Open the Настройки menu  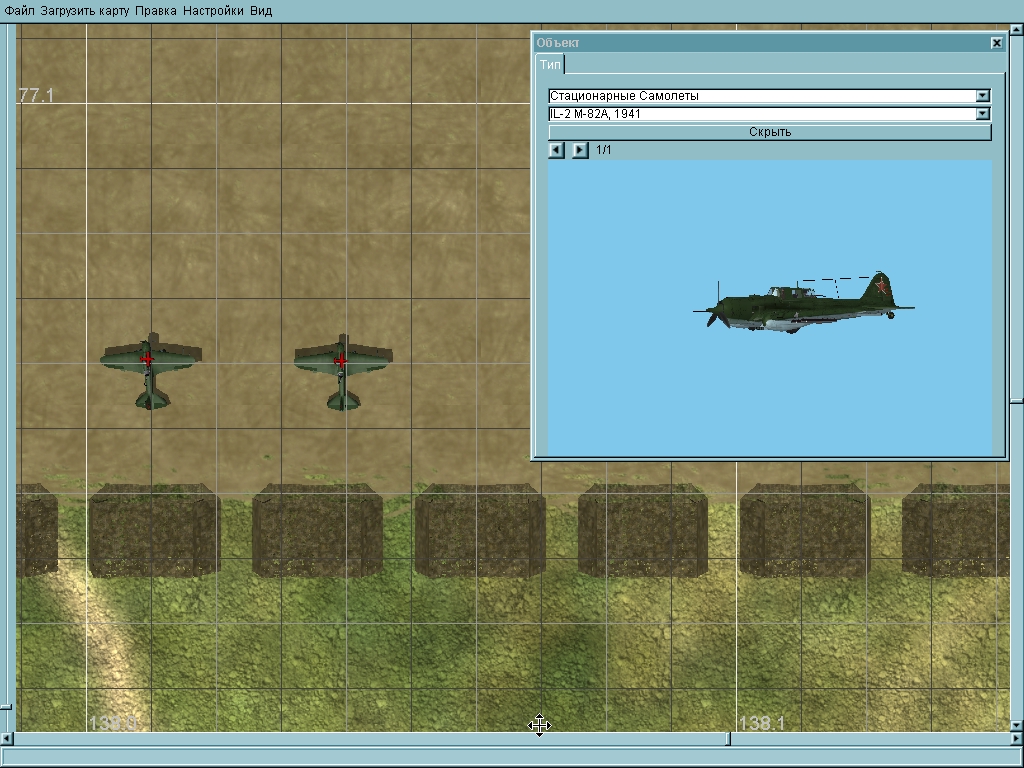pos(213,10)
